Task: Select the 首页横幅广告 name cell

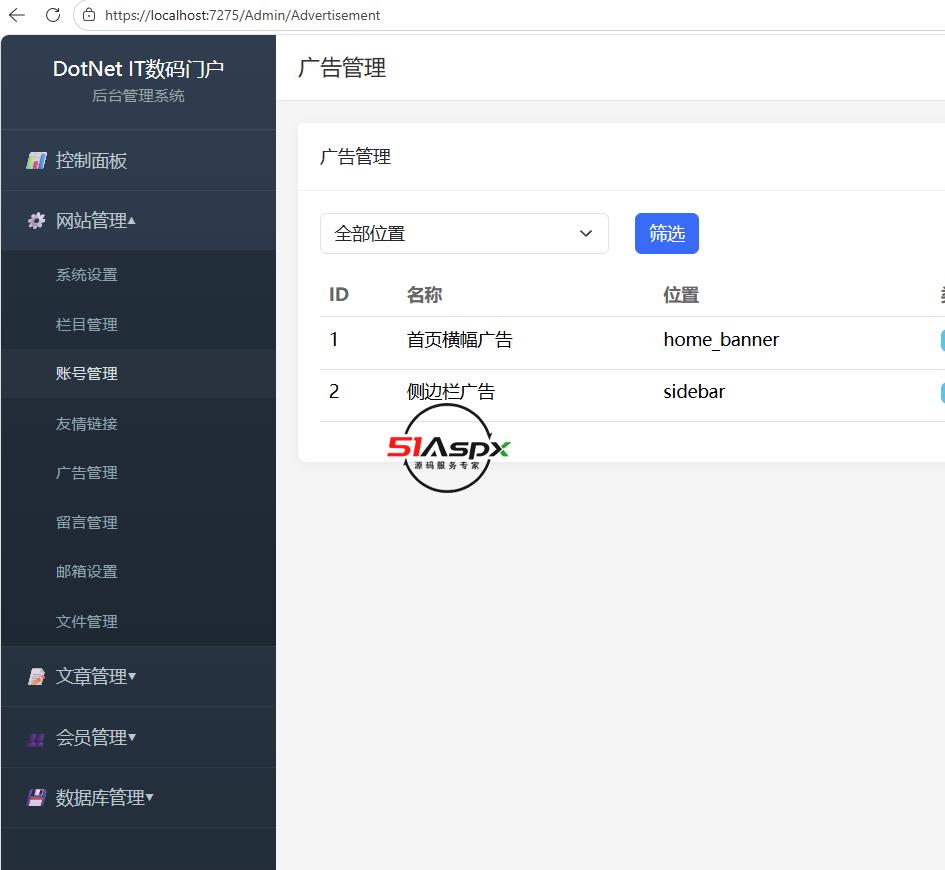Action: [x=459, y=340]
